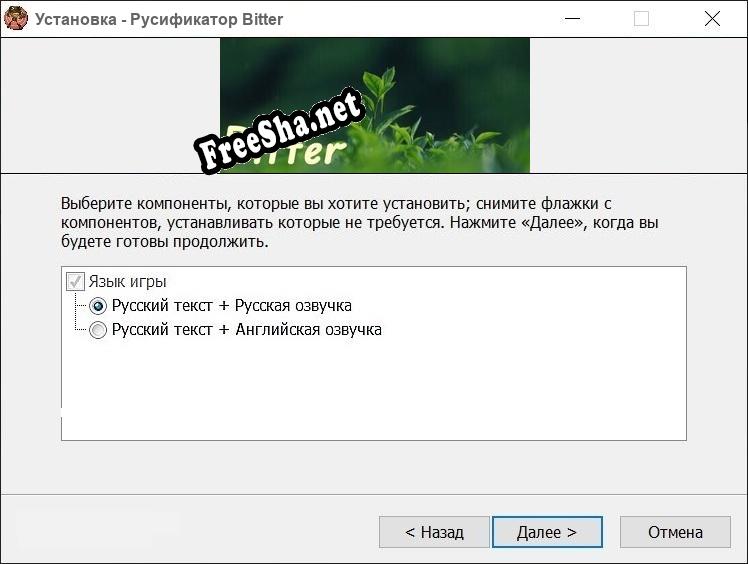Click the installer icon in title bar
Viewport: 748px width, 564px height.
[16, 19]
